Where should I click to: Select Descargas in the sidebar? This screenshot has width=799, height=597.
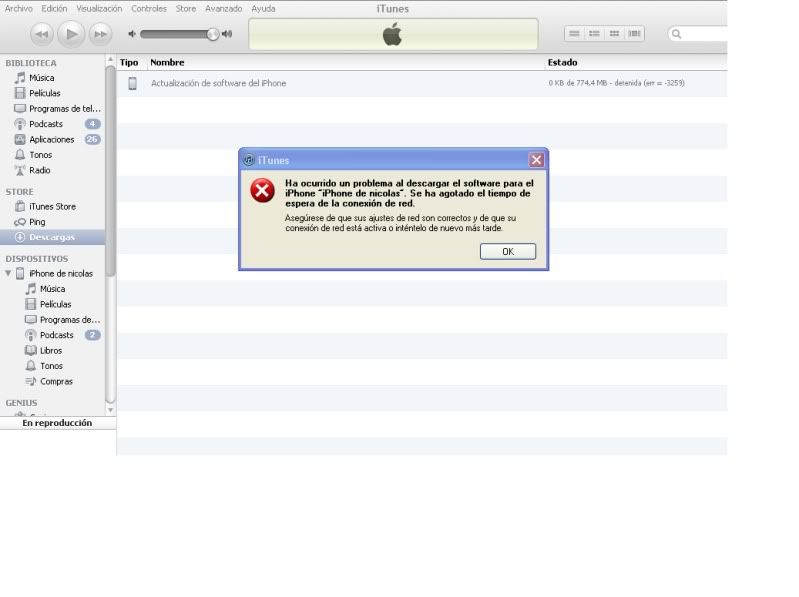(x=52, y=237)
